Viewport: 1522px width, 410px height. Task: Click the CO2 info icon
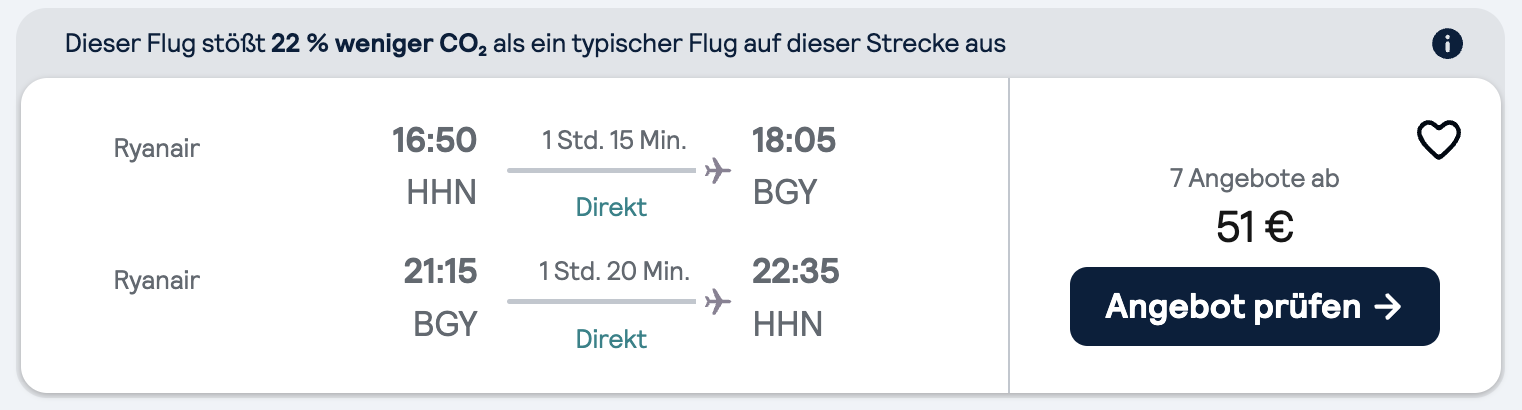(1447, 44)
